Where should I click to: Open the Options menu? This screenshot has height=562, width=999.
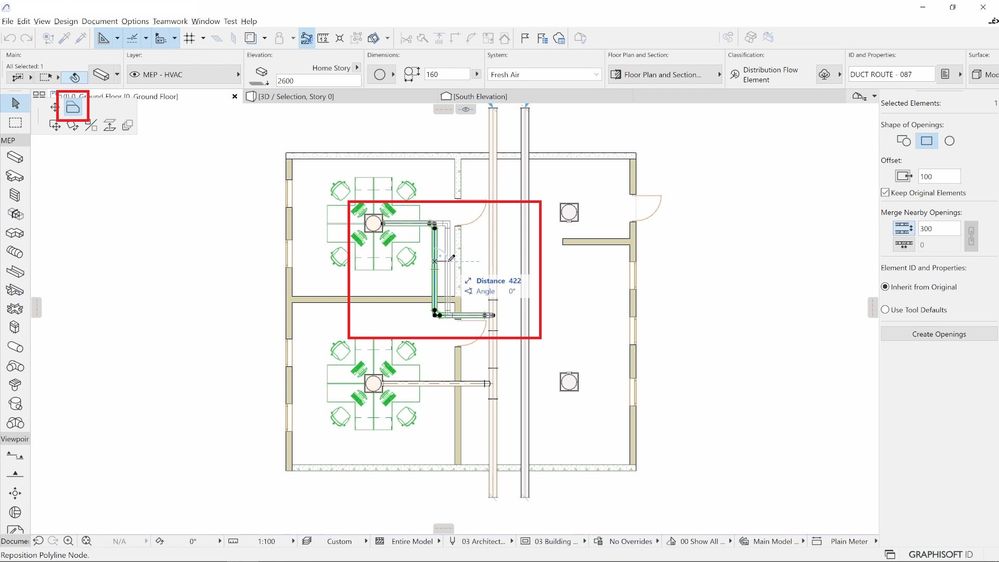coord(134,21)
